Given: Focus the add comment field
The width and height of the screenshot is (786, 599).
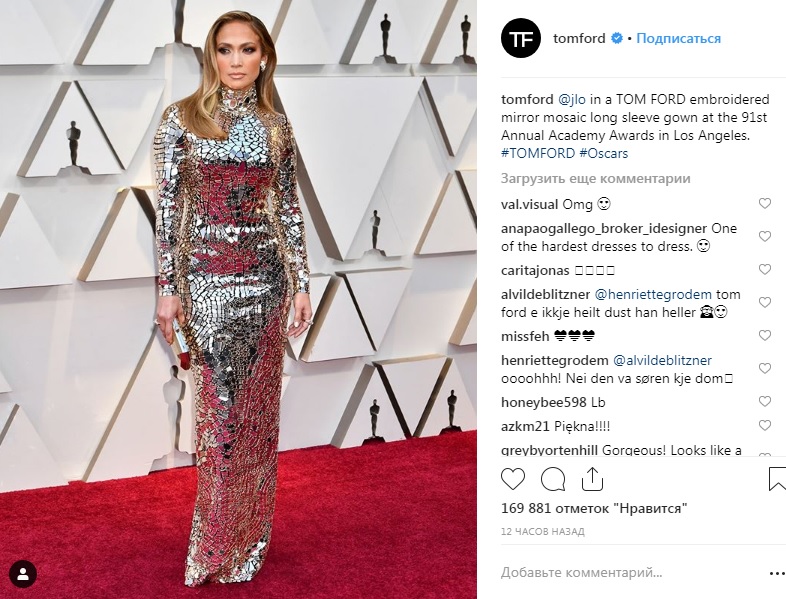Looking at the screenshot, I should (581, 572).
